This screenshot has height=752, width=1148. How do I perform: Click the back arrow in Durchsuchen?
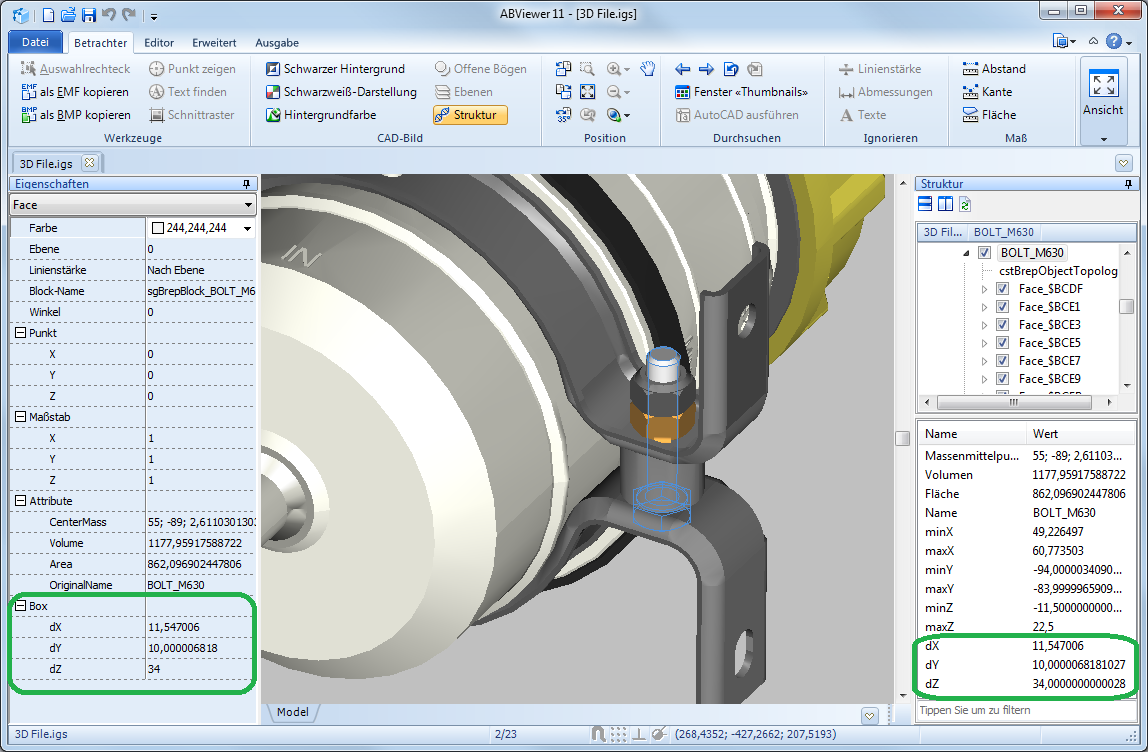pyautogui.click(x=683, y=69)
